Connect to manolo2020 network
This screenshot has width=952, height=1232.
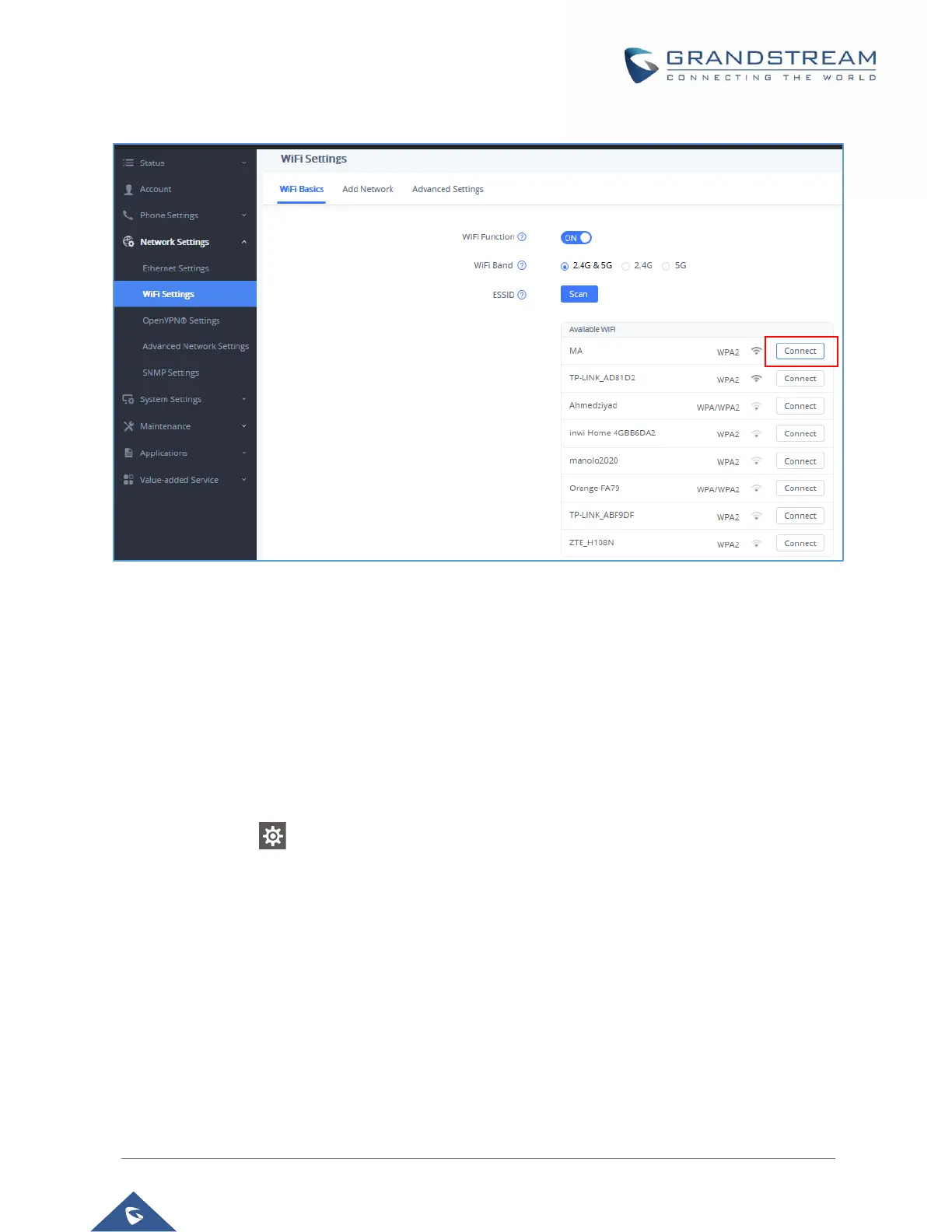pyautogui.click(x=800, y=461)
